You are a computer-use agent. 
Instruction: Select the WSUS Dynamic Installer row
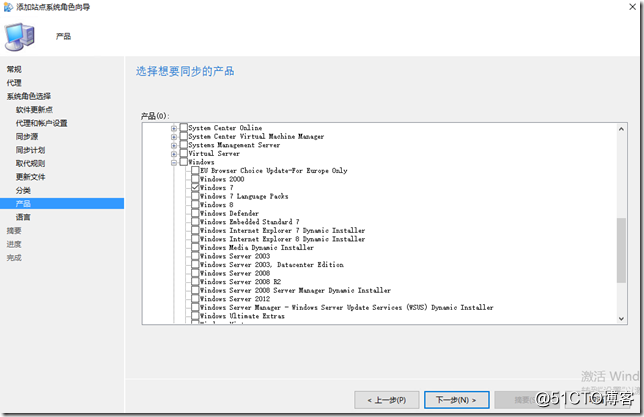click(346, 307)
